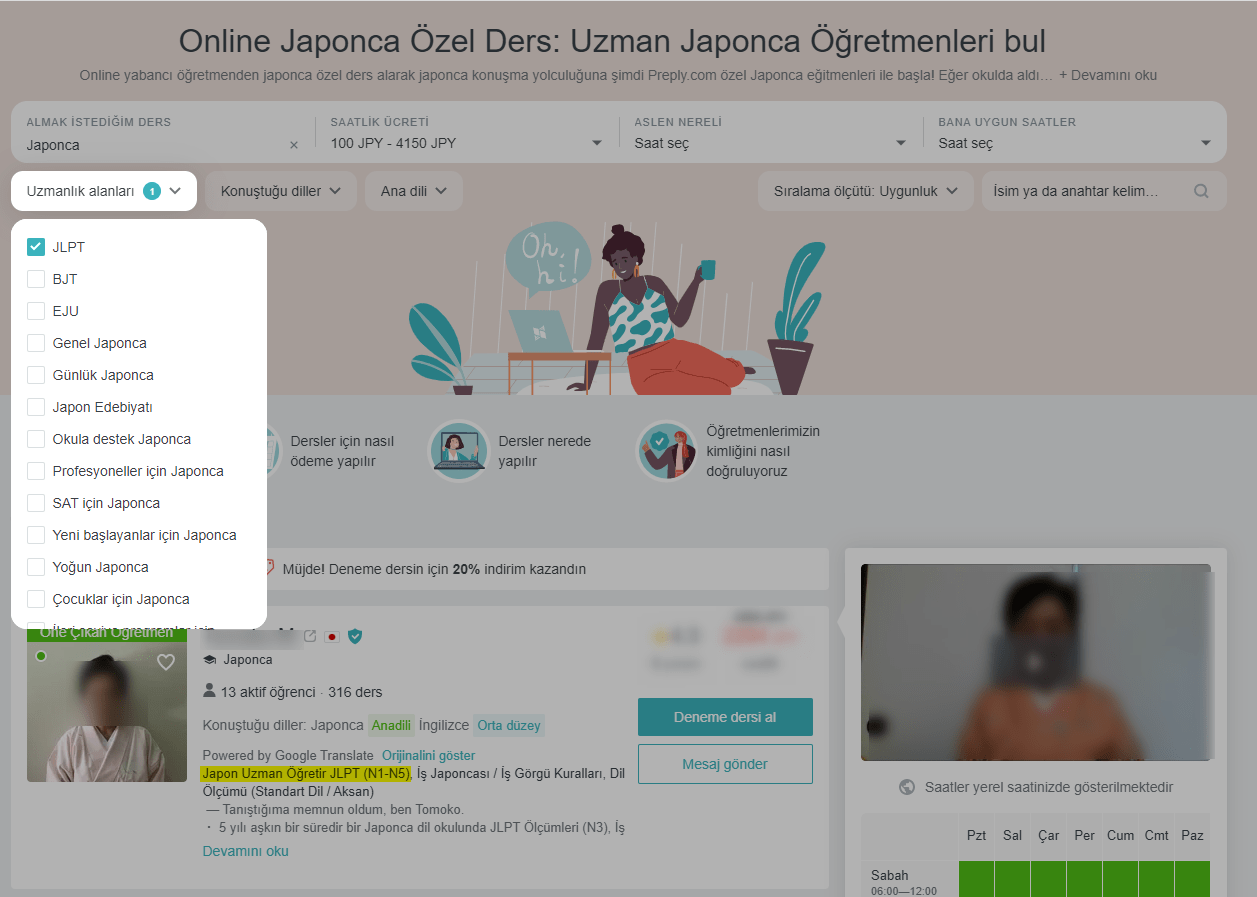Click the Deneme dersi al button
The height and width of the screenshot is (897, 1257).
coord(725,717)
